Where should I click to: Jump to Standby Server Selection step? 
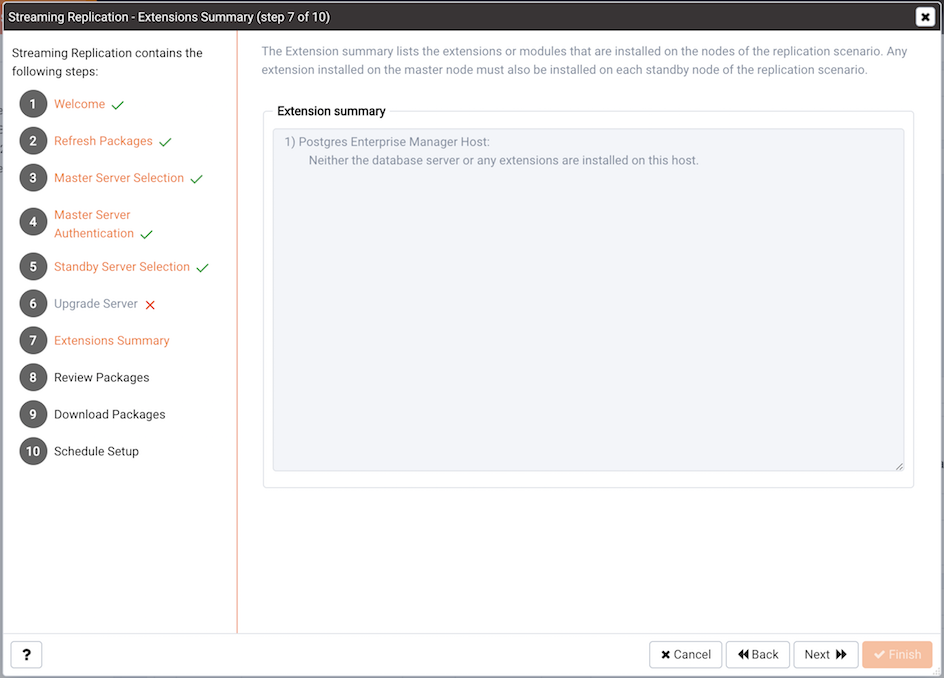[x=122, y=267]
